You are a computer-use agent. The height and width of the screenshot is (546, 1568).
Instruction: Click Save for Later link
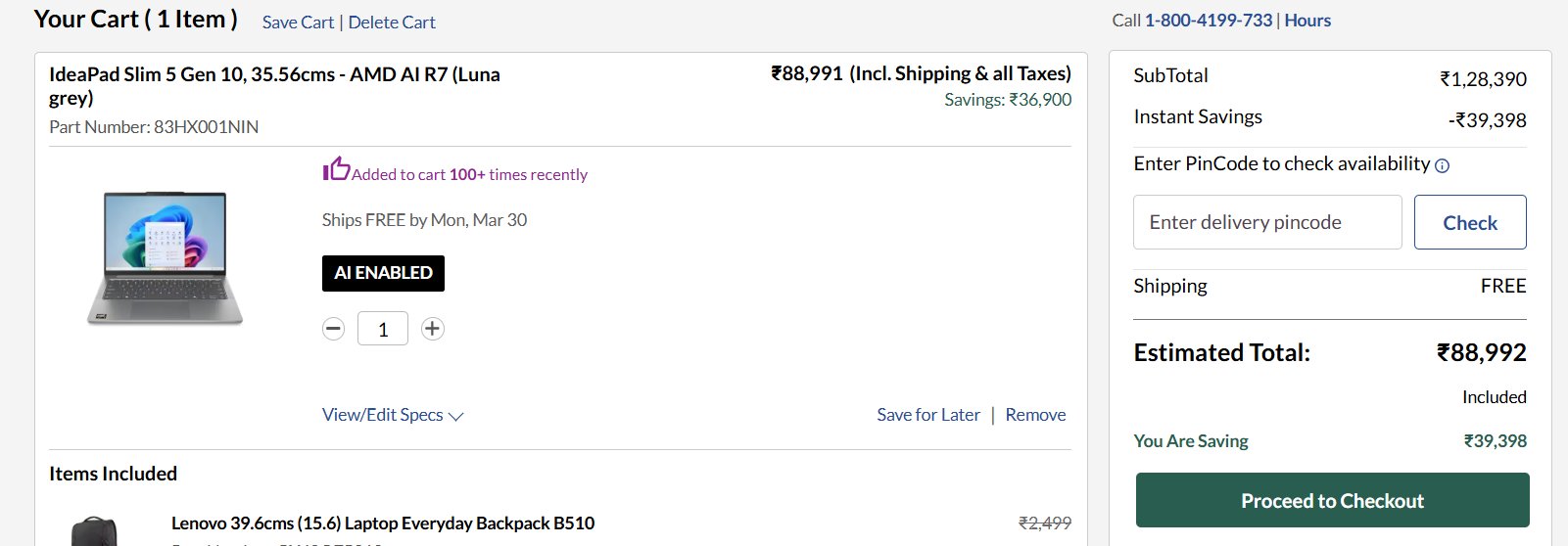point(928,415)
